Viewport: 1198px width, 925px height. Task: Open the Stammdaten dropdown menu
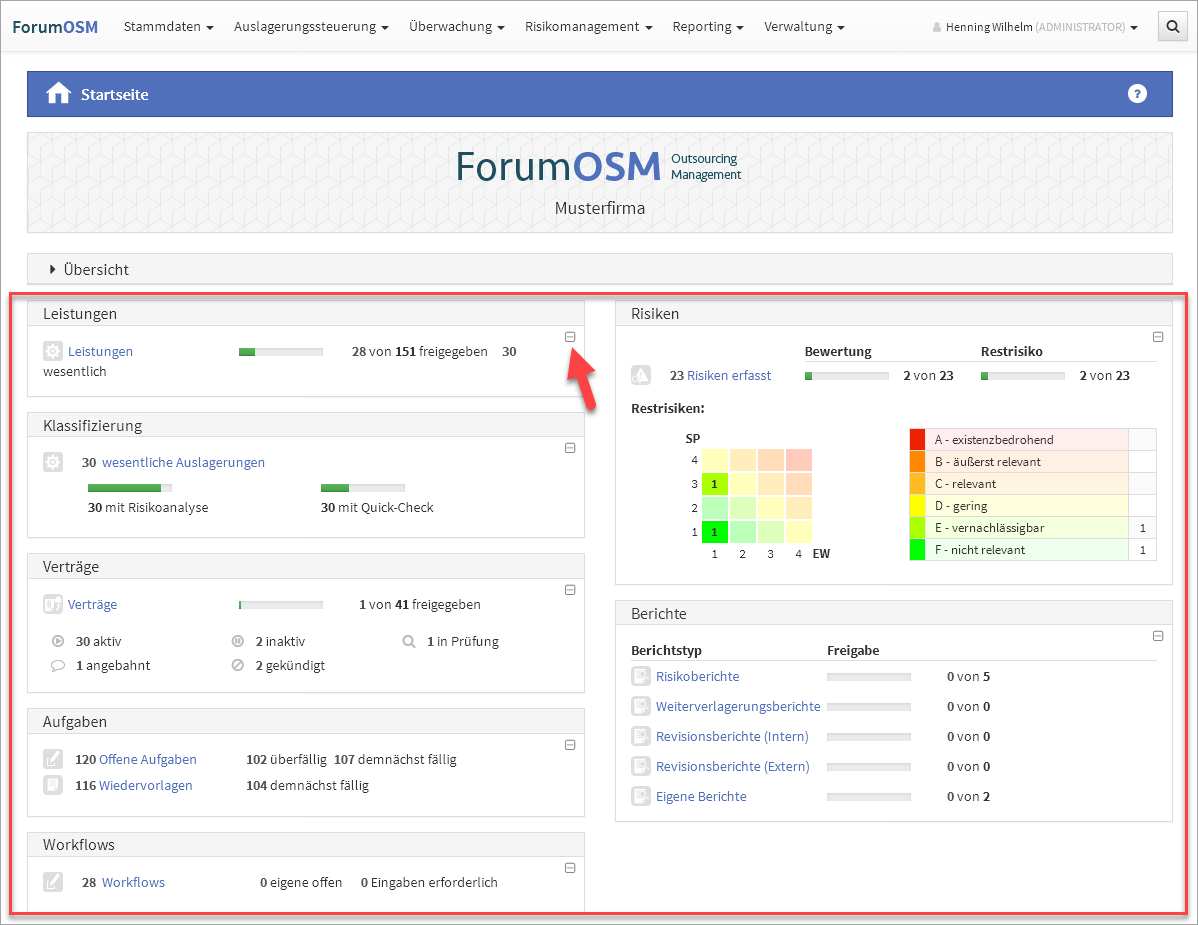pyautogui.click(x=168, y=27)
